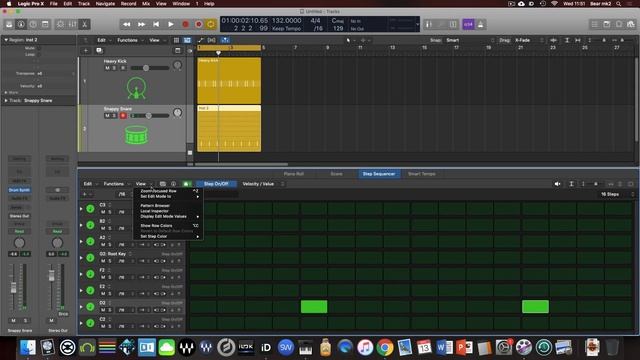Click the Record button in transport
Screen dimensions: 640x360
click(x=185, y=24)
